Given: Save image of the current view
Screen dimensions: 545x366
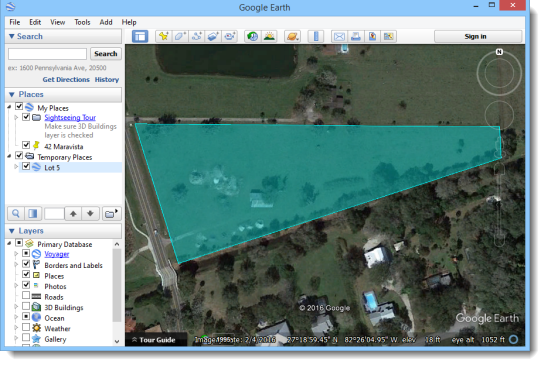Looking at the screenshot, I should (372, 36).
